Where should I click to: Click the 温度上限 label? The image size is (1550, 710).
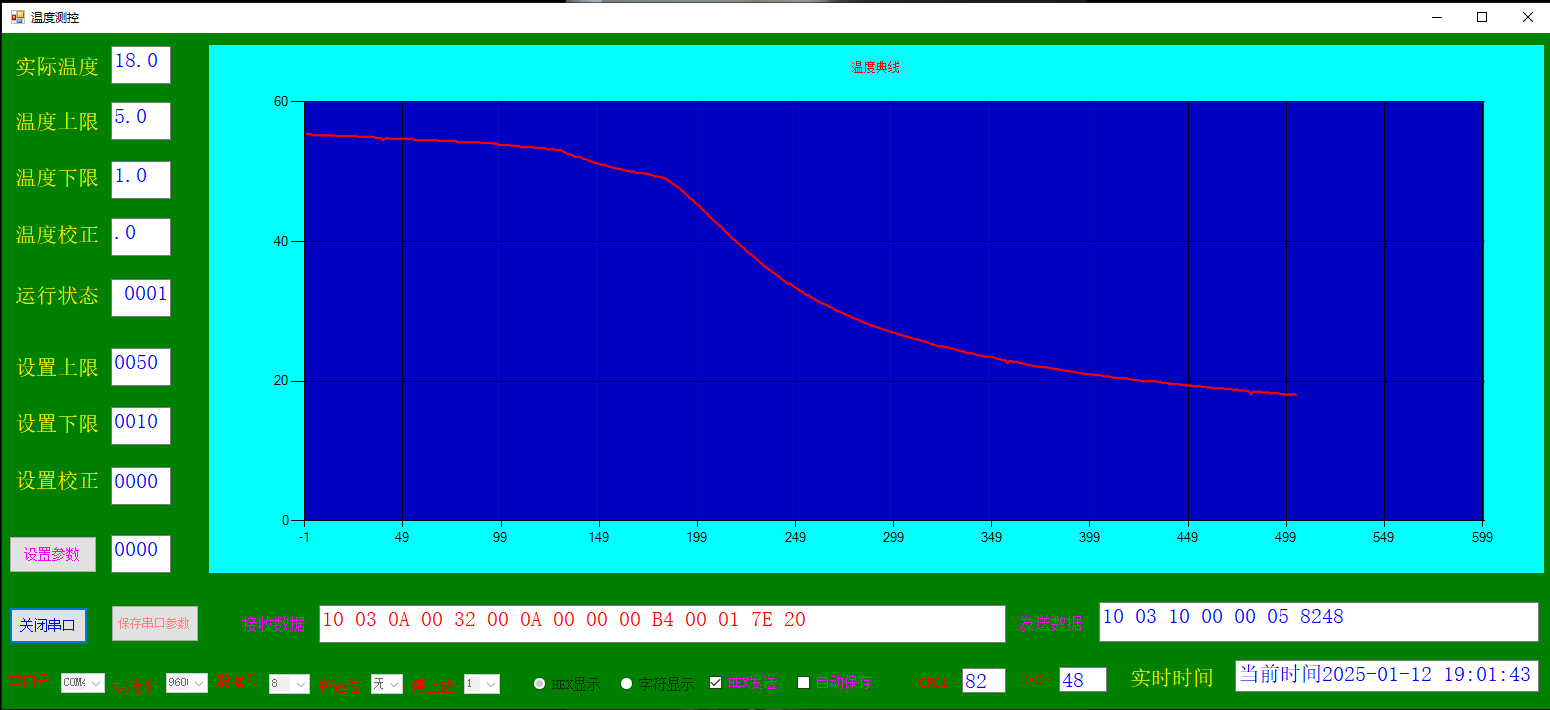point(57,122)
